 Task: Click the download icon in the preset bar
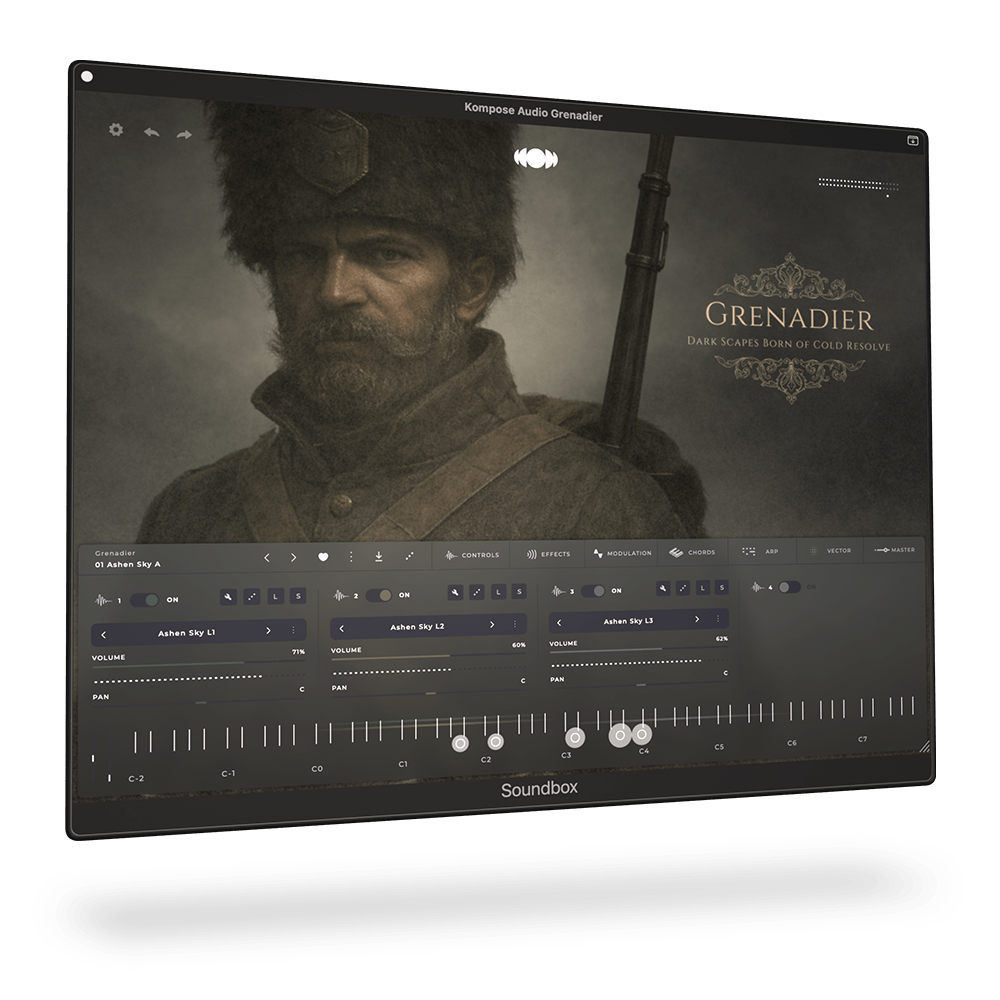click(379, 558)
